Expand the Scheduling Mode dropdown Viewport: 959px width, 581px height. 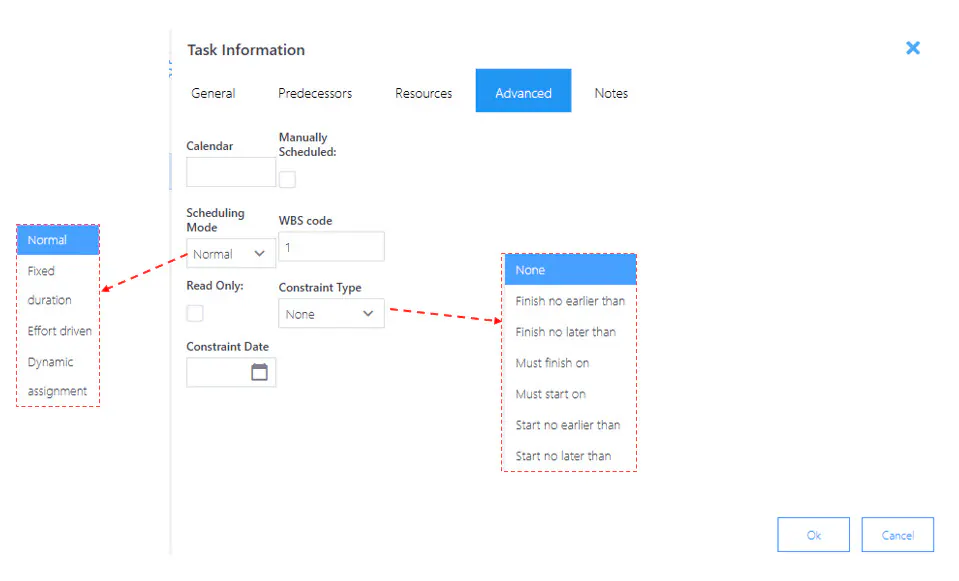point(231,253)
